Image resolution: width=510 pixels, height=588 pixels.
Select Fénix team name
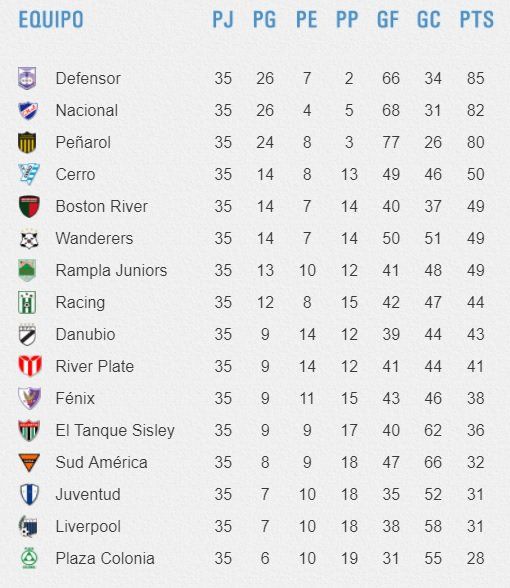[x=75, y=398]
